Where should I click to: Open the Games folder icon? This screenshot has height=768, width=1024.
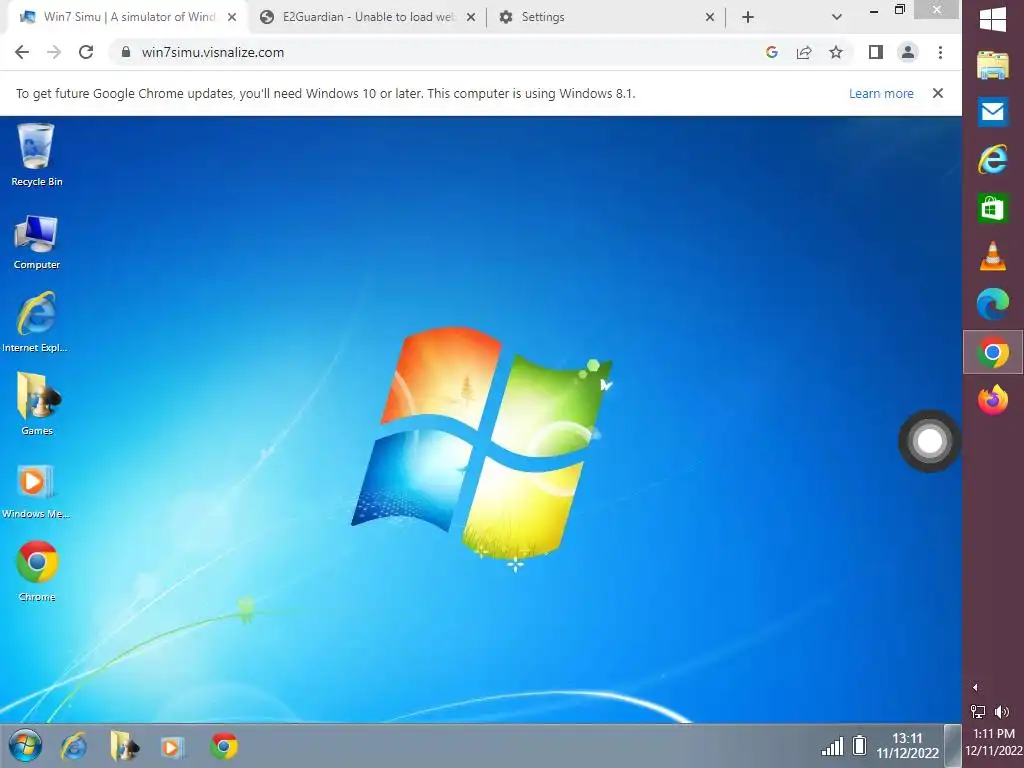[37, 404]
